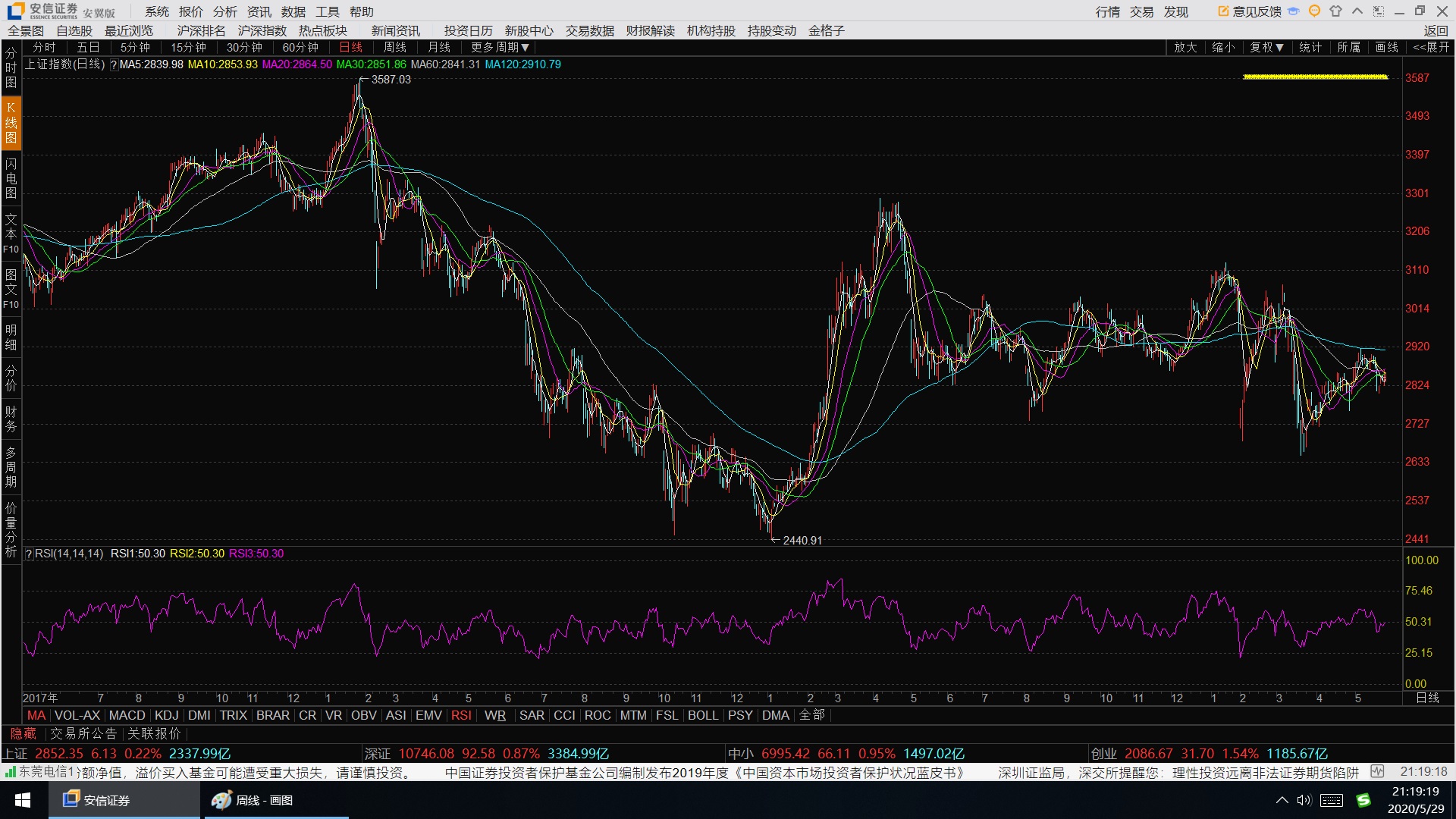This screenshot has height=819, width=1456.
Task: Open the 资讯 menu
Action: (x=259, y=11)
